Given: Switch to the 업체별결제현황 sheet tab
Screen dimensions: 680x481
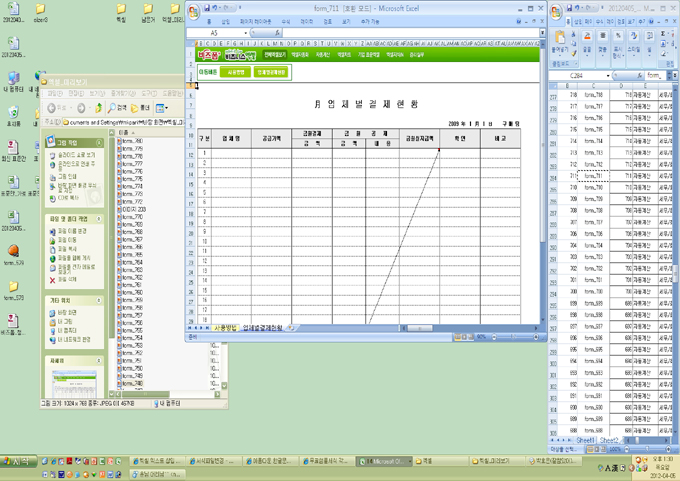Looking at the screenshot, I should [264, 327].
